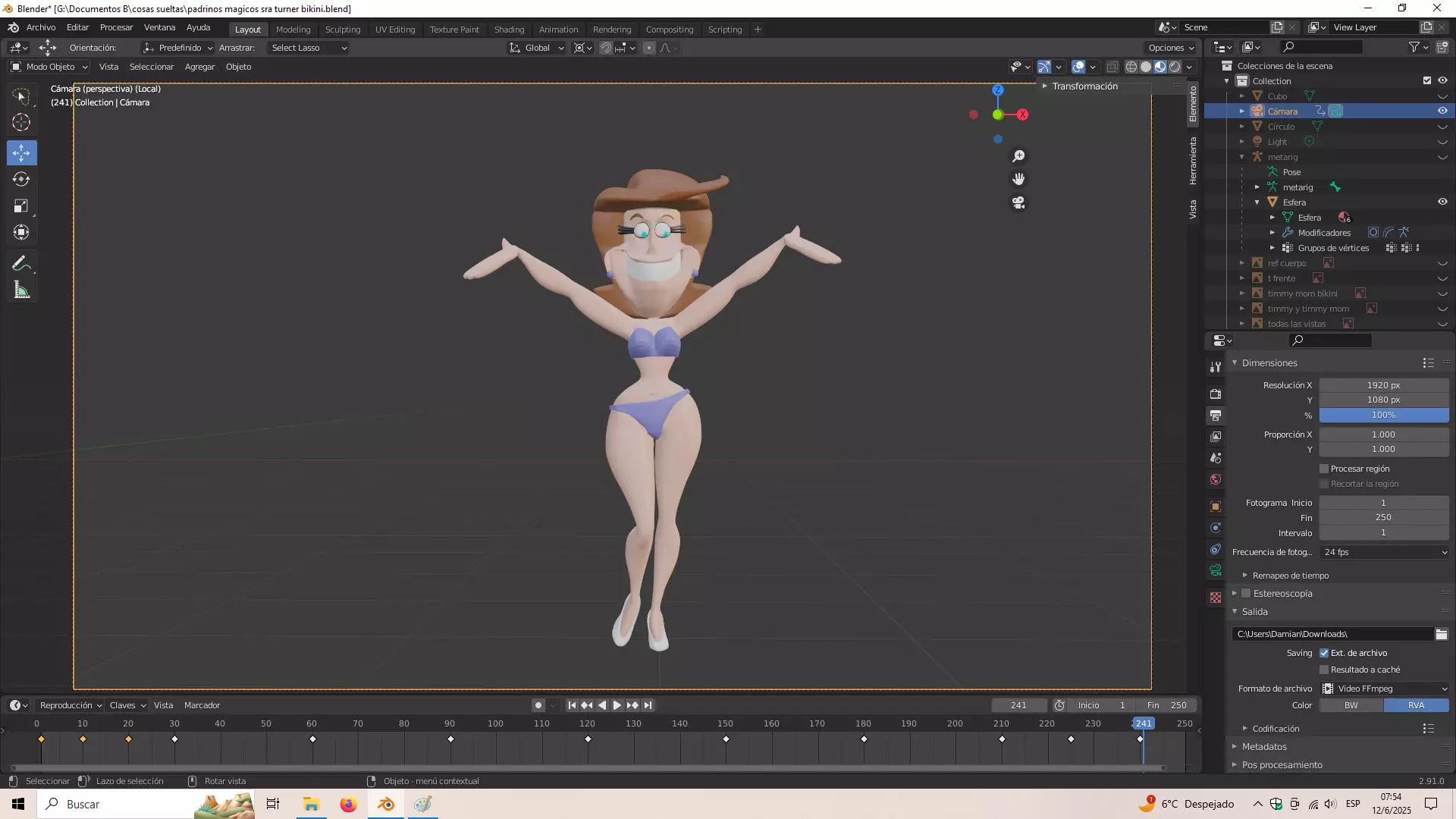
Task: Open the View Layer properties tab icon
Action: pos(1216,437)
